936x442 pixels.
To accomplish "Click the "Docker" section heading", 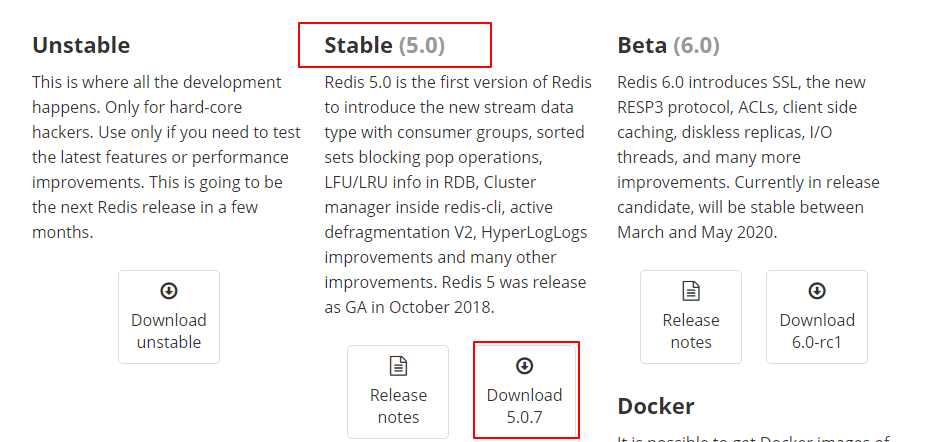I will [656, 406].
